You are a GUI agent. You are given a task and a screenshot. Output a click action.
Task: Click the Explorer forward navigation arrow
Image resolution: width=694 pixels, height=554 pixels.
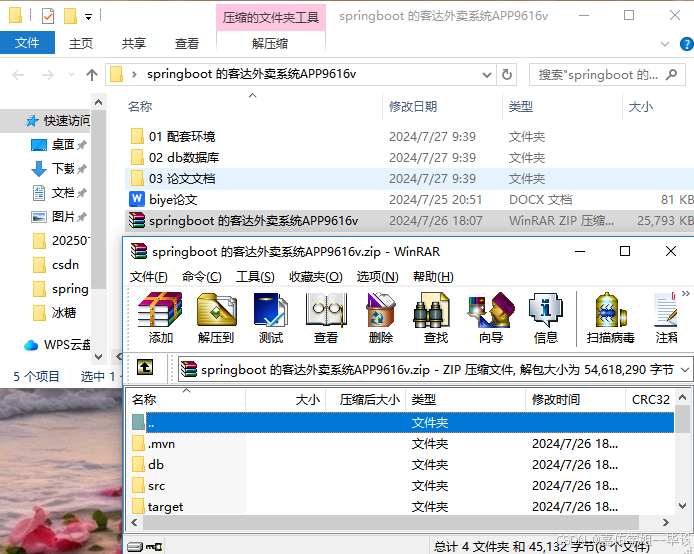pyautogui.click(x=47, y=75)
